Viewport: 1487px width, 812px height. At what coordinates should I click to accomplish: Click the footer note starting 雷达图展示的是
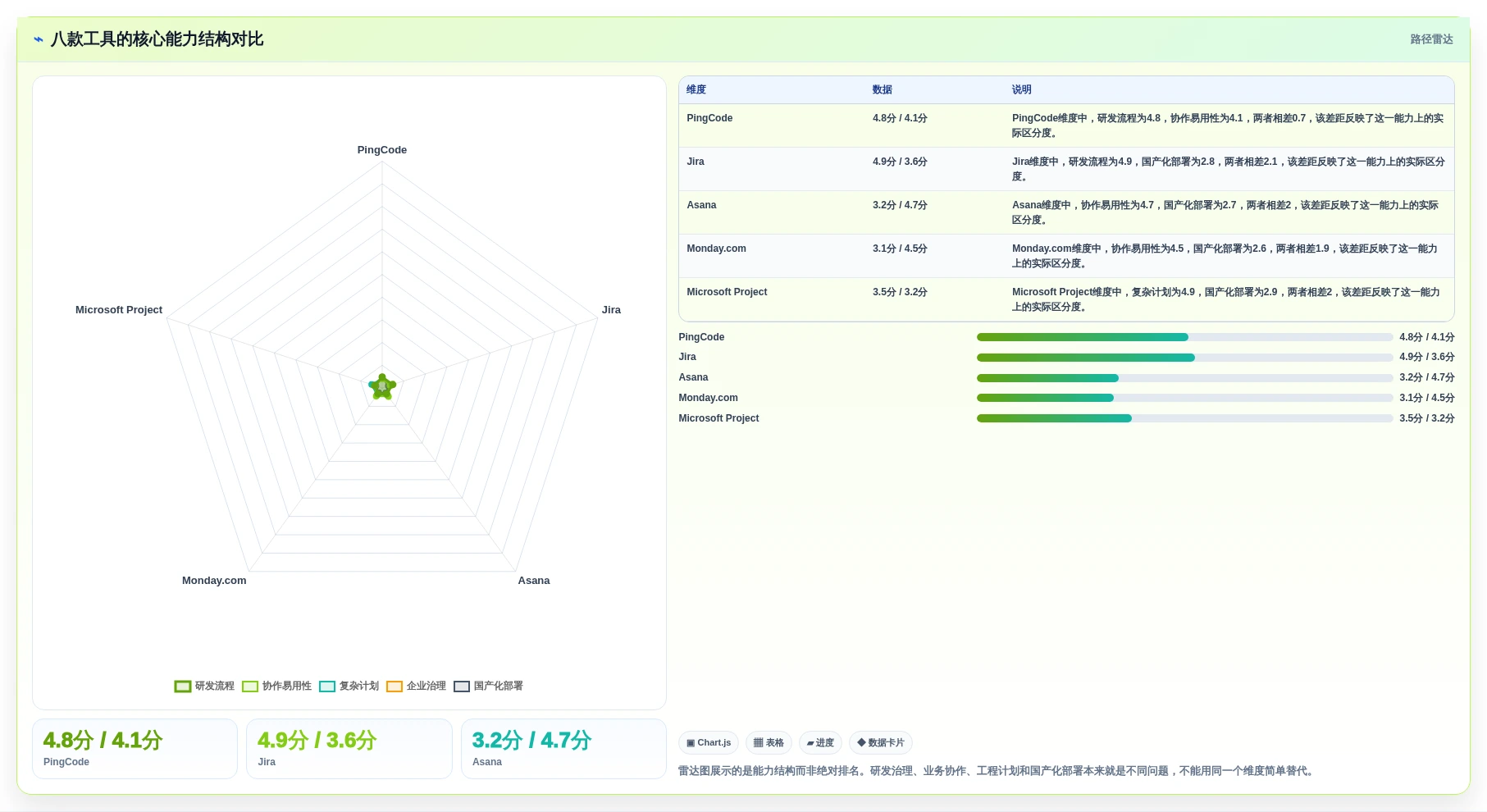pos(997,771)
